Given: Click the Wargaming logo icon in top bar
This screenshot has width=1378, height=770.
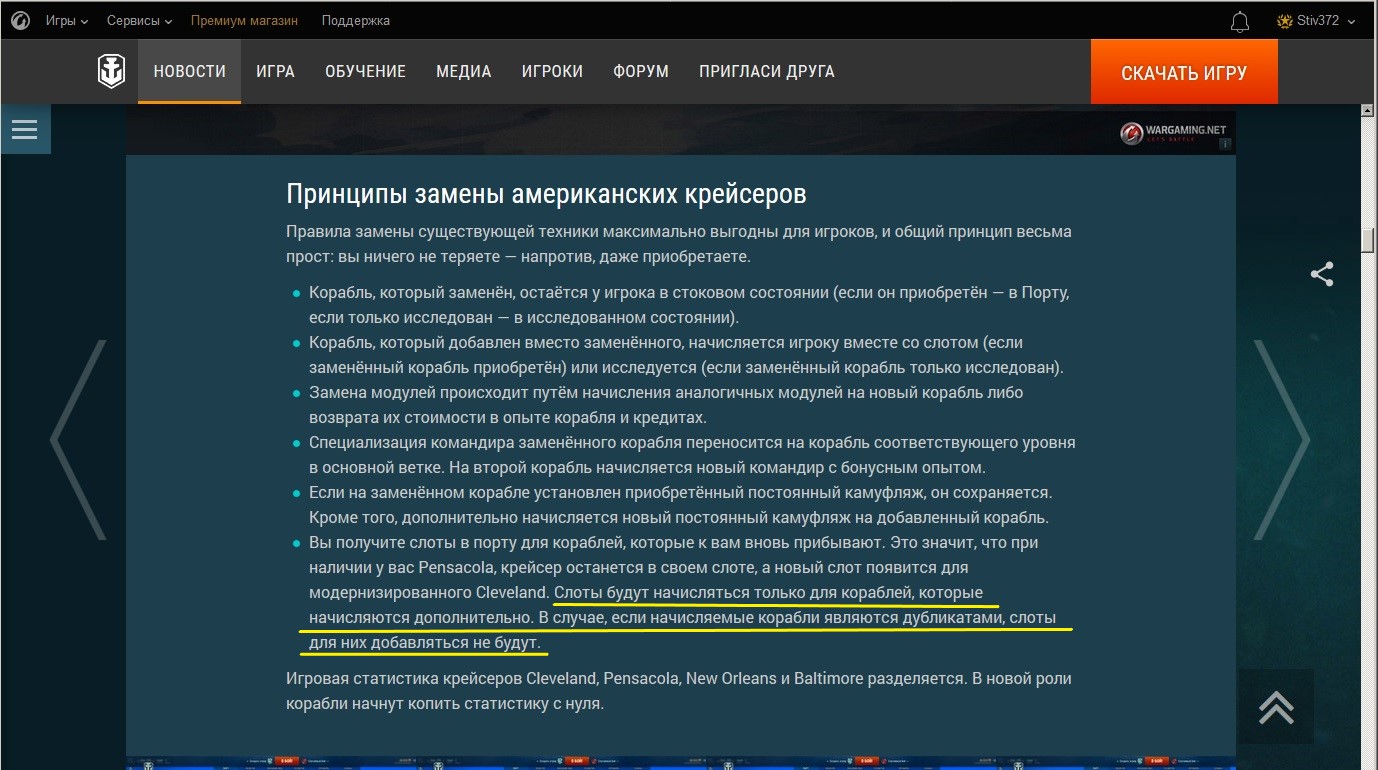Looking at the screenshot, I should (20, 20).
